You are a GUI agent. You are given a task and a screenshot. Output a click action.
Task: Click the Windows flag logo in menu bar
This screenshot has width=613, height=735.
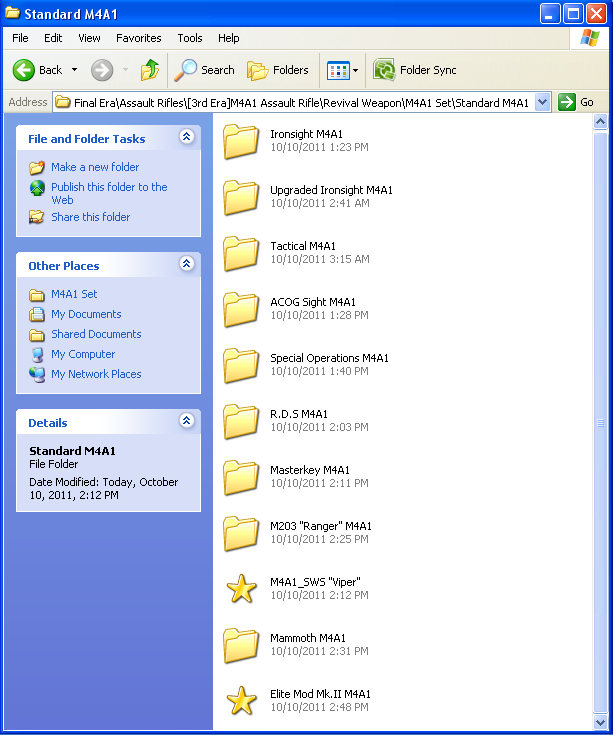point(590,38)
